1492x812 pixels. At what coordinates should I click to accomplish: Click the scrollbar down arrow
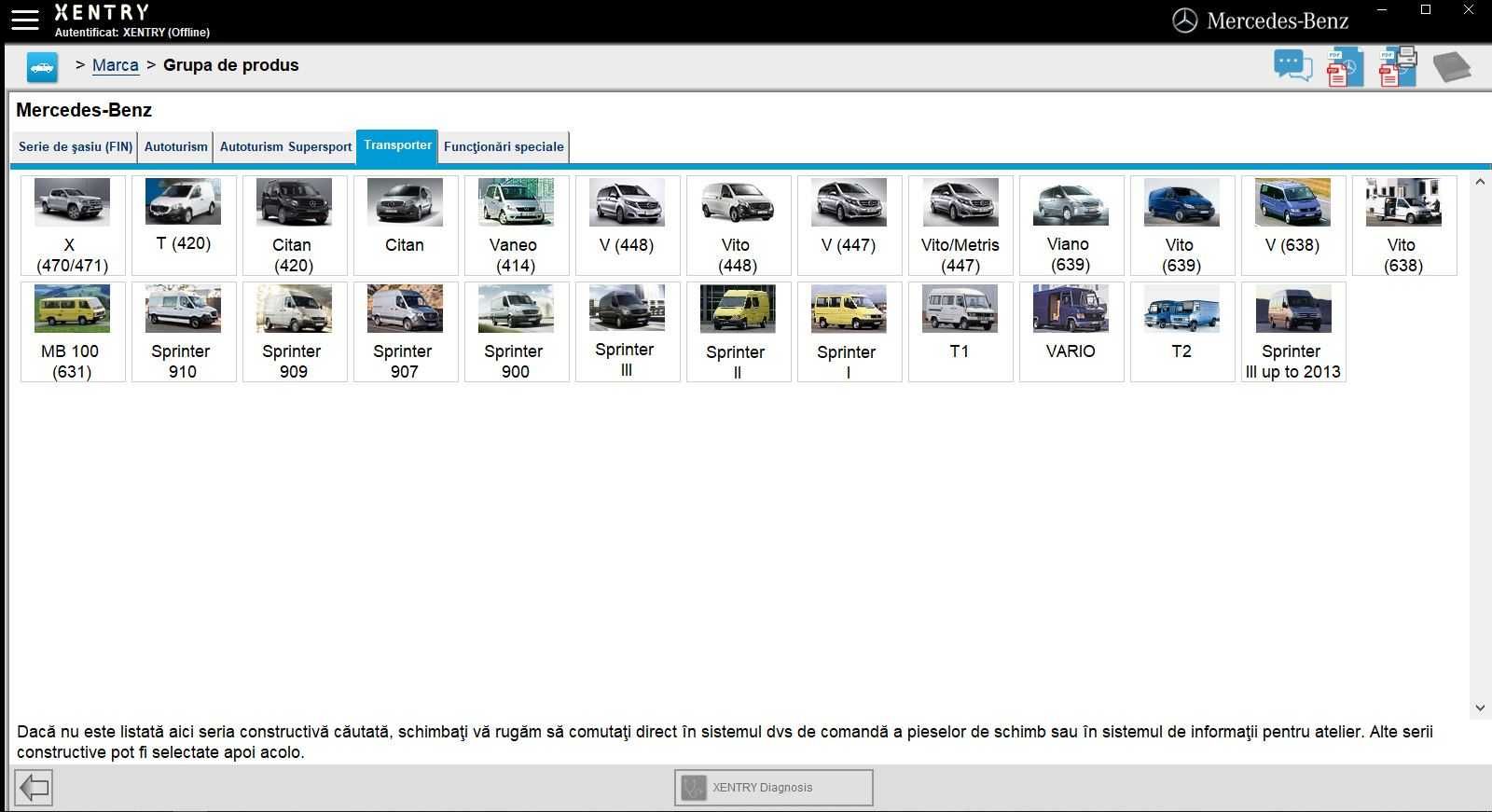tap(1480, 709)
